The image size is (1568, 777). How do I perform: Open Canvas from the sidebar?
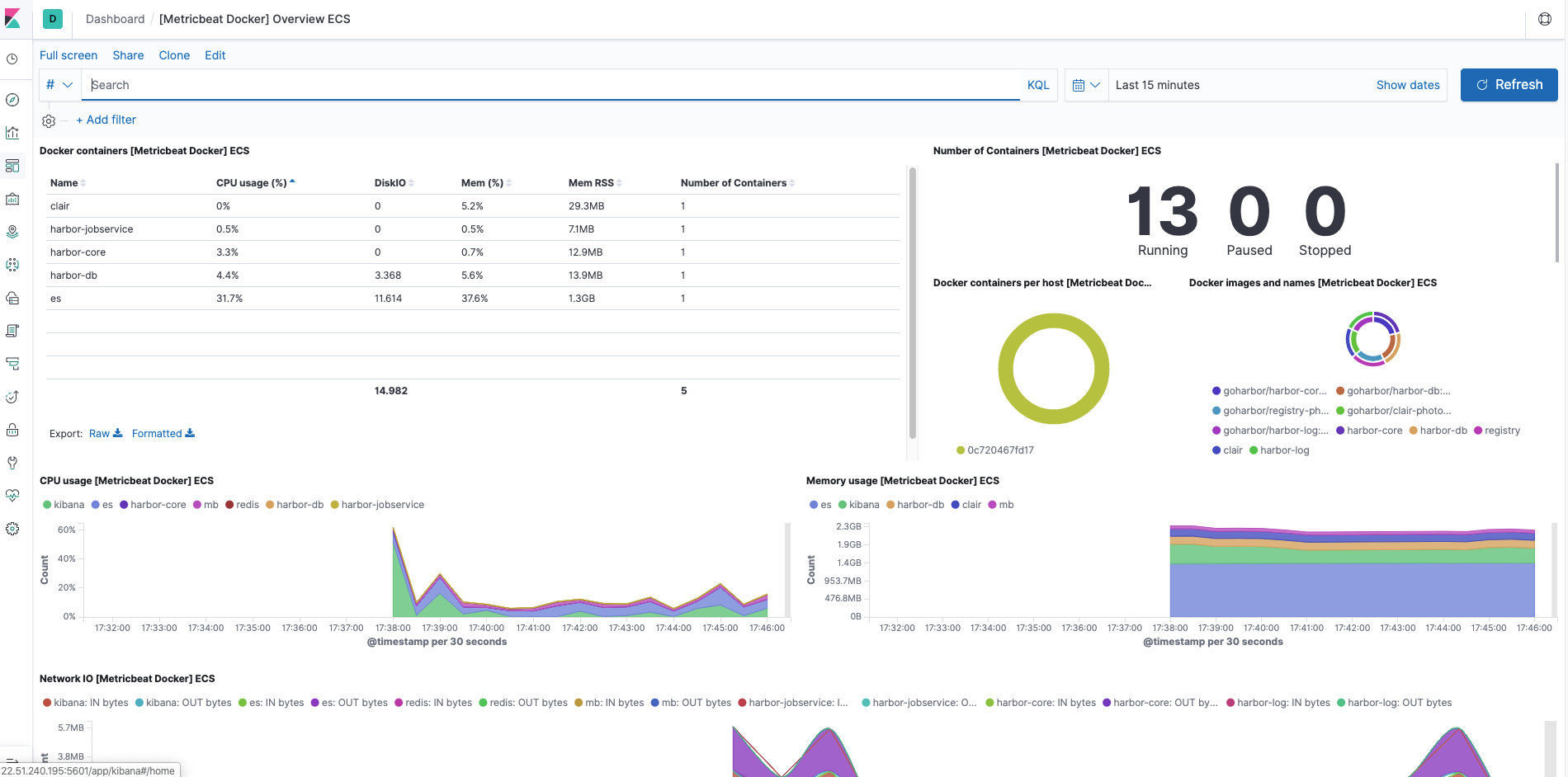(12, 199)
